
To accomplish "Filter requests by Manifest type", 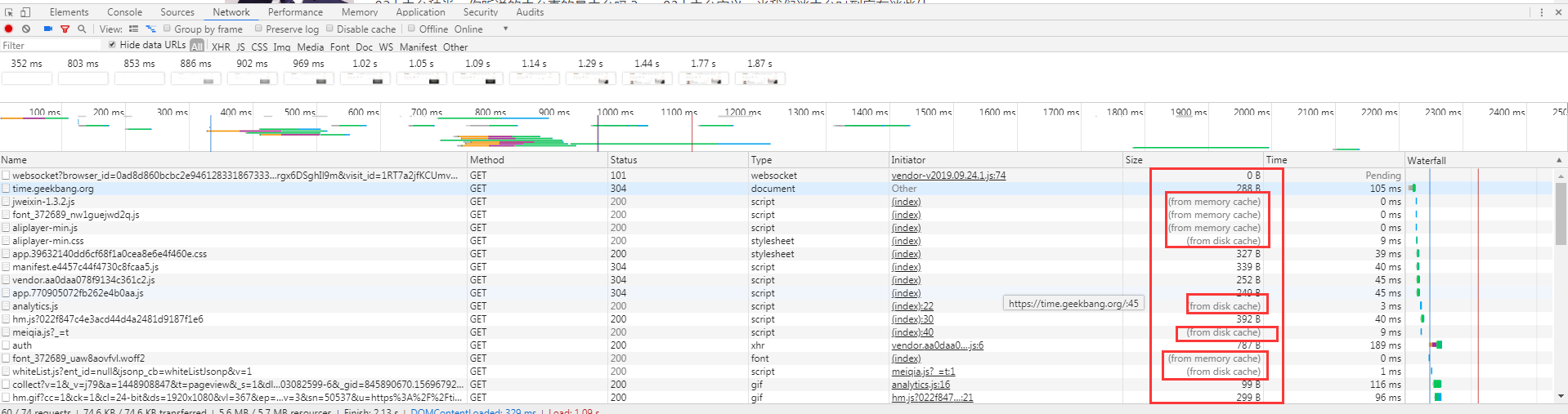I will pos(419,47).
